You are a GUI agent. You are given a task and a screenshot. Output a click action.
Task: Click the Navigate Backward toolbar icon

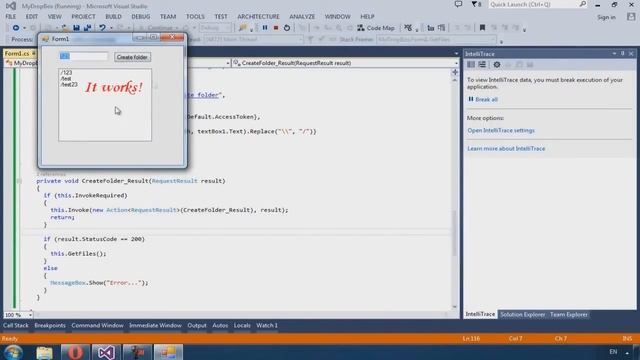pos(16,28)
